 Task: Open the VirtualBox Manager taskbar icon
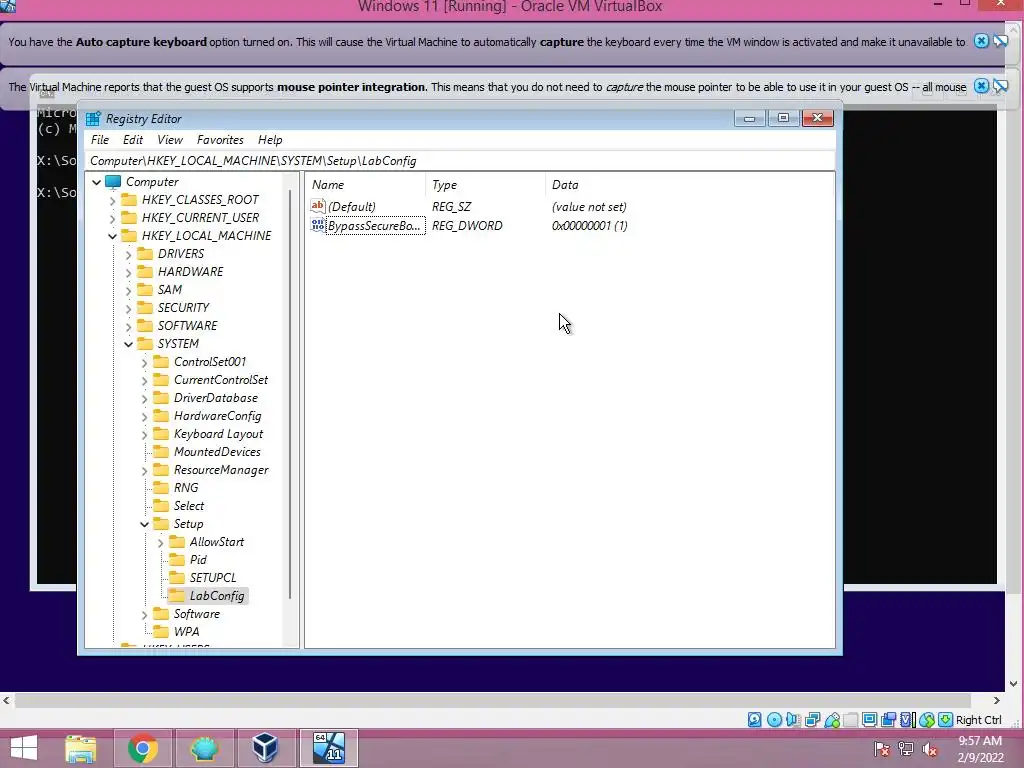265,748
